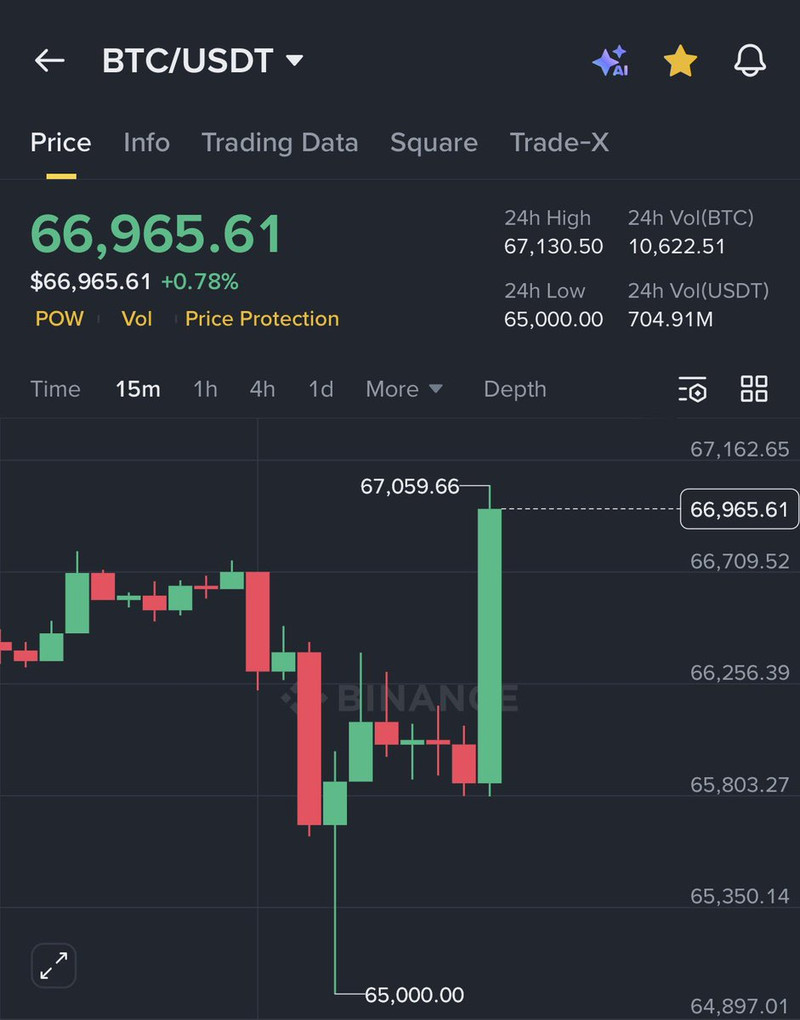This screenshot has height=1020, width=800.
Task: Open chart indicator settings icon
Action: tap(692, 389)
